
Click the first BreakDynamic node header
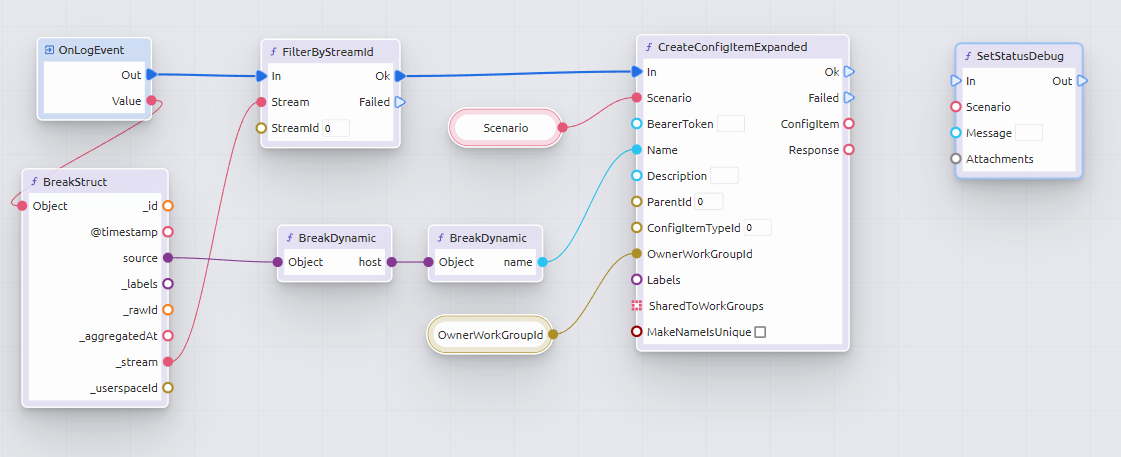[334, 237]
